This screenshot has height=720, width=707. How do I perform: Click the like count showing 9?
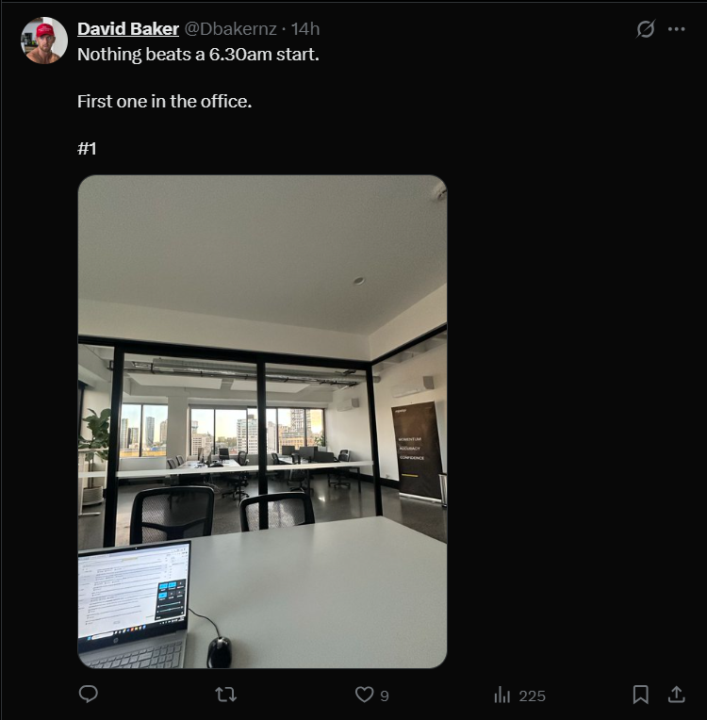click(x=385, y=696)
